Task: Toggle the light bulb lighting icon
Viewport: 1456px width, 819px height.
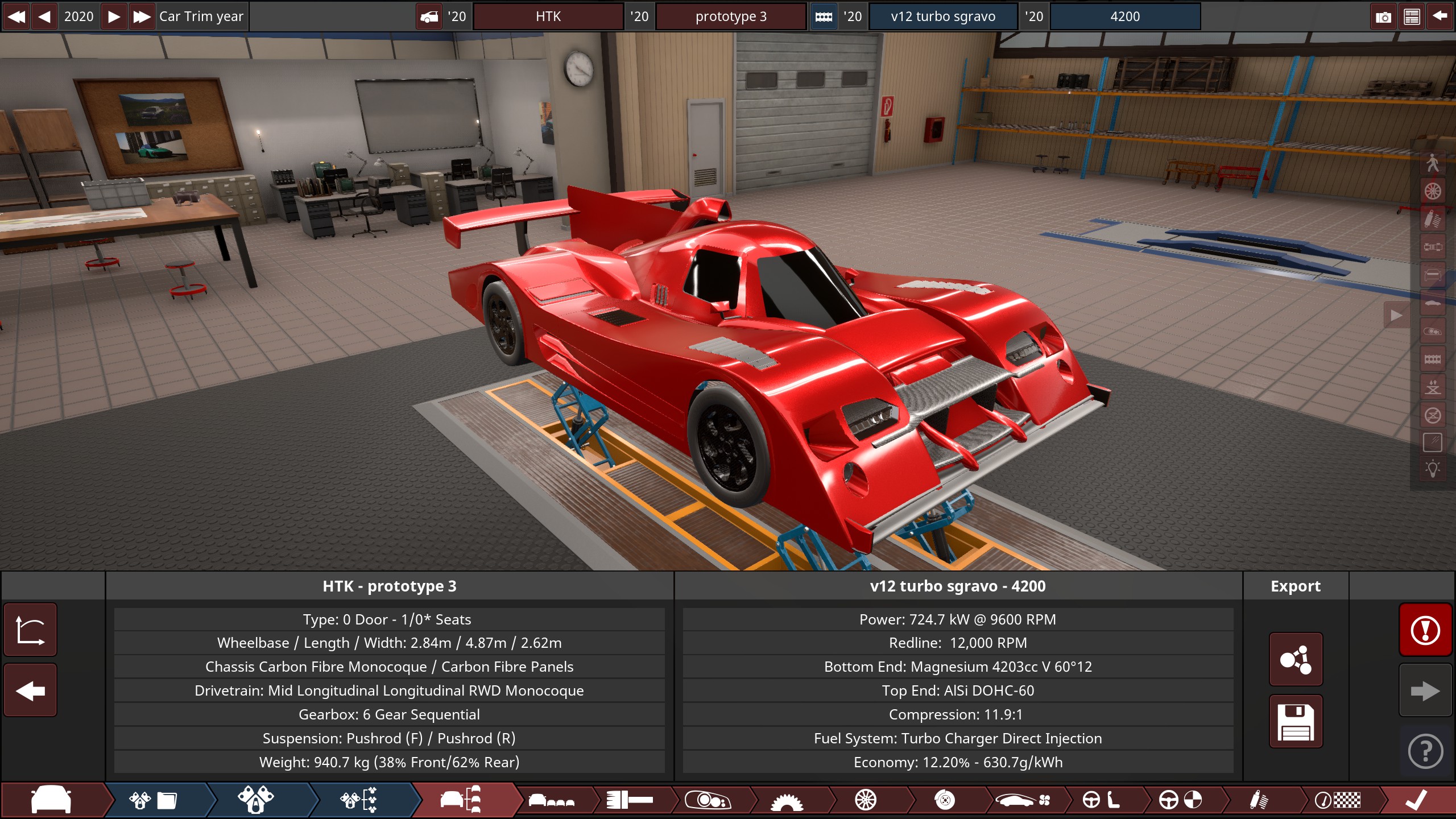Action: point(1433,469)
